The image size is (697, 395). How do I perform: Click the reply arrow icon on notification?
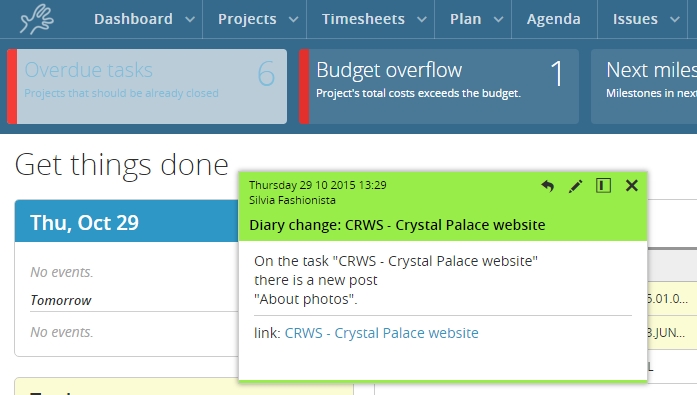[548, 186]
